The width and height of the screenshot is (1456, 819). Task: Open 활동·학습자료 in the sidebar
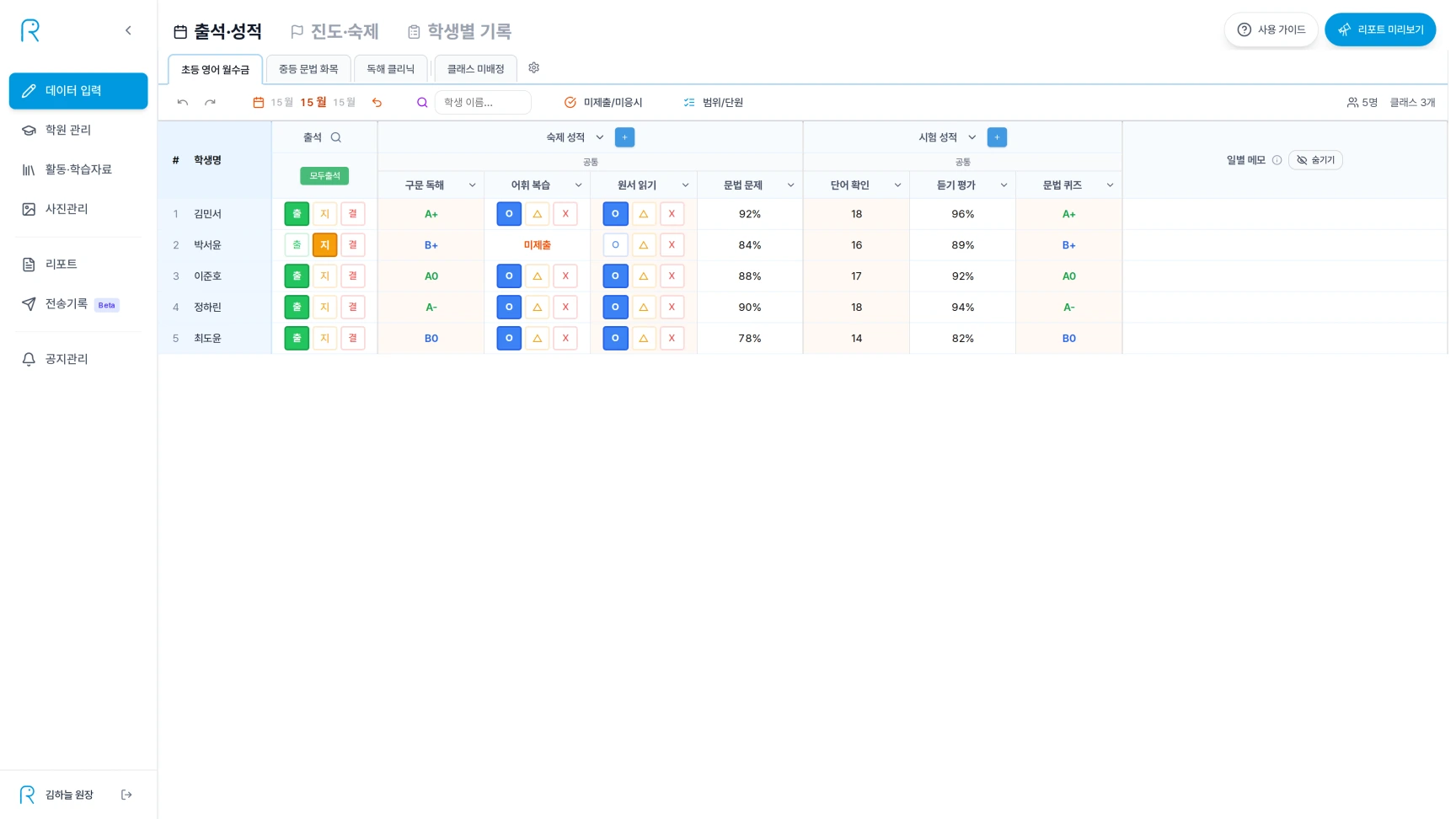tap(78, 169)
